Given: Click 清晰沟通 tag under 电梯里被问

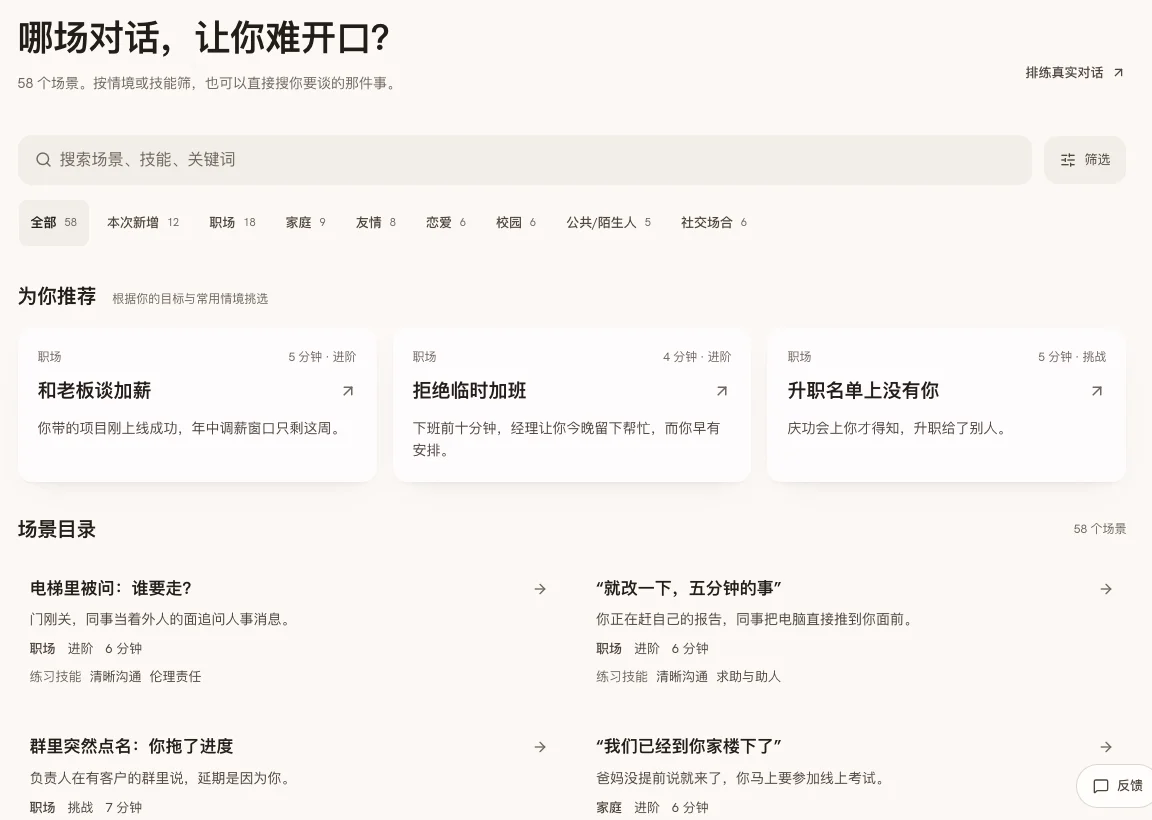Looking at the screenshot, I should (115, 677).
